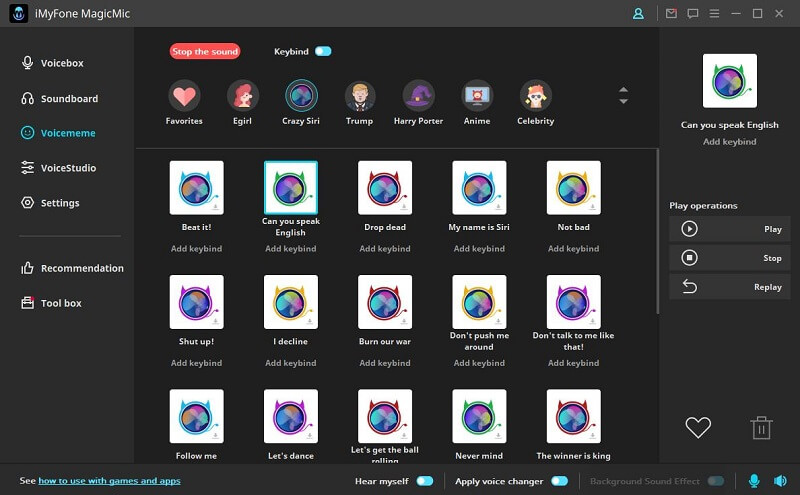This screenshot has width=800, height=495.
Task: Click the meme list scrollbar
Action: pos(657,232)
